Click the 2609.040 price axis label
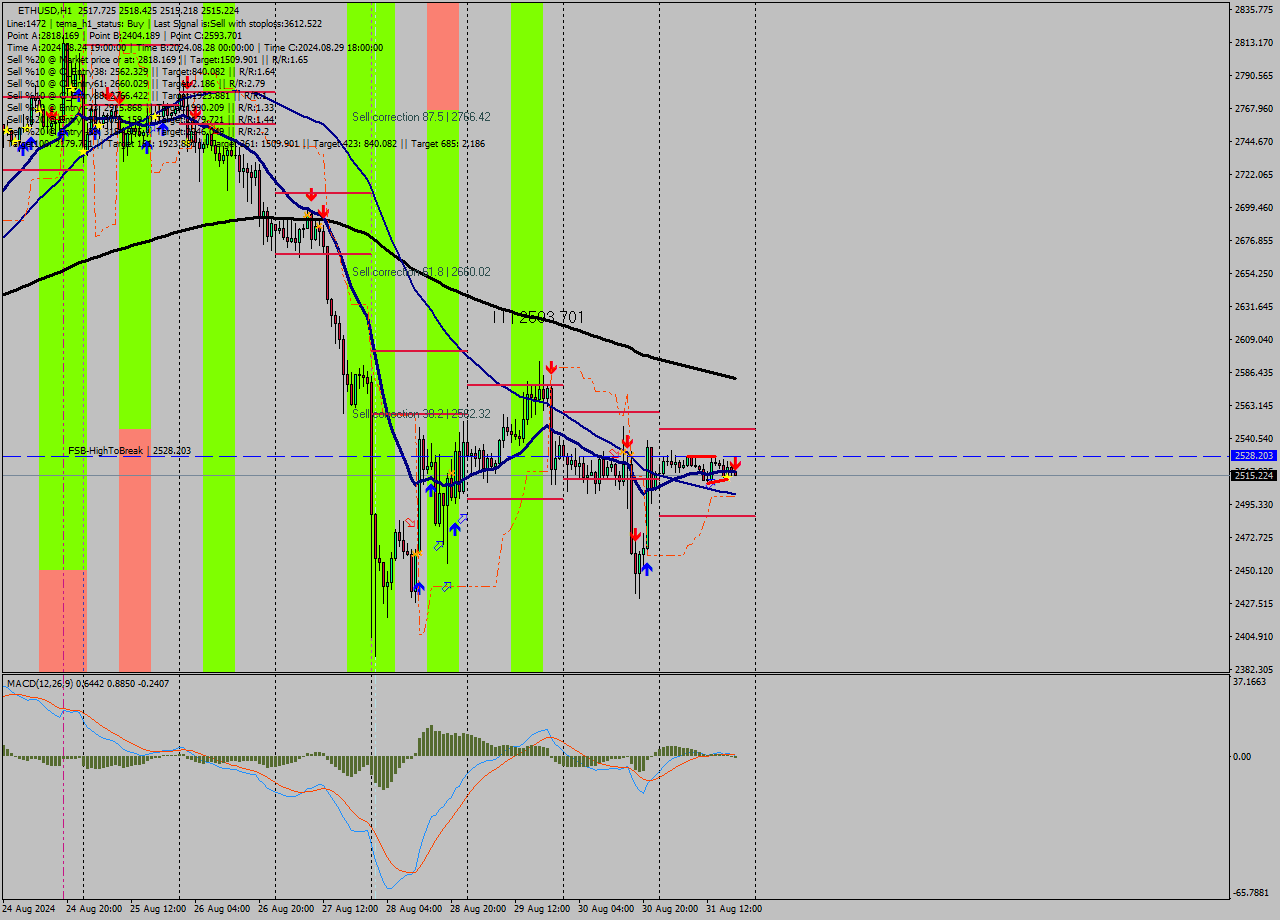The image size is (1280, 920). coord(1253,340)
